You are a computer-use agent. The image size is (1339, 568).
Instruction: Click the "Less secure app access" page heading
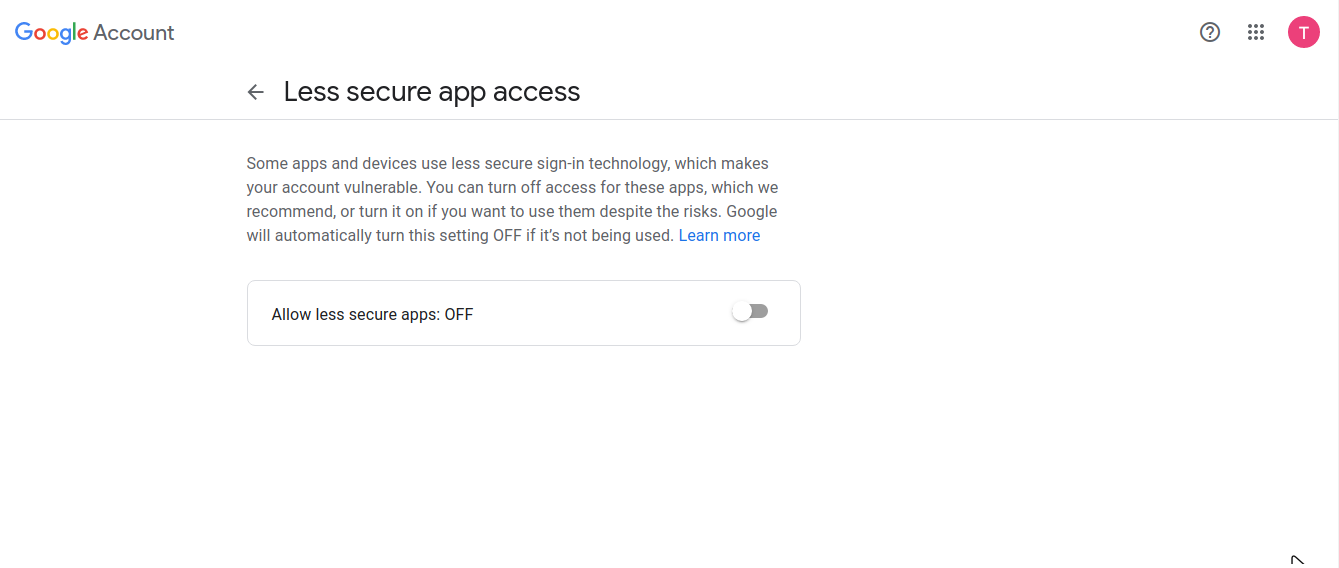432,92
